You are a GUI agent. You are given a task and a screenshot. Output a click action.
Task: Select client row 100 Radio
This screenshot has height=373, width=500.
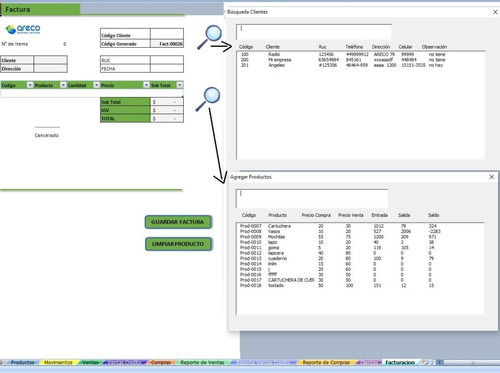click(360, 54)
